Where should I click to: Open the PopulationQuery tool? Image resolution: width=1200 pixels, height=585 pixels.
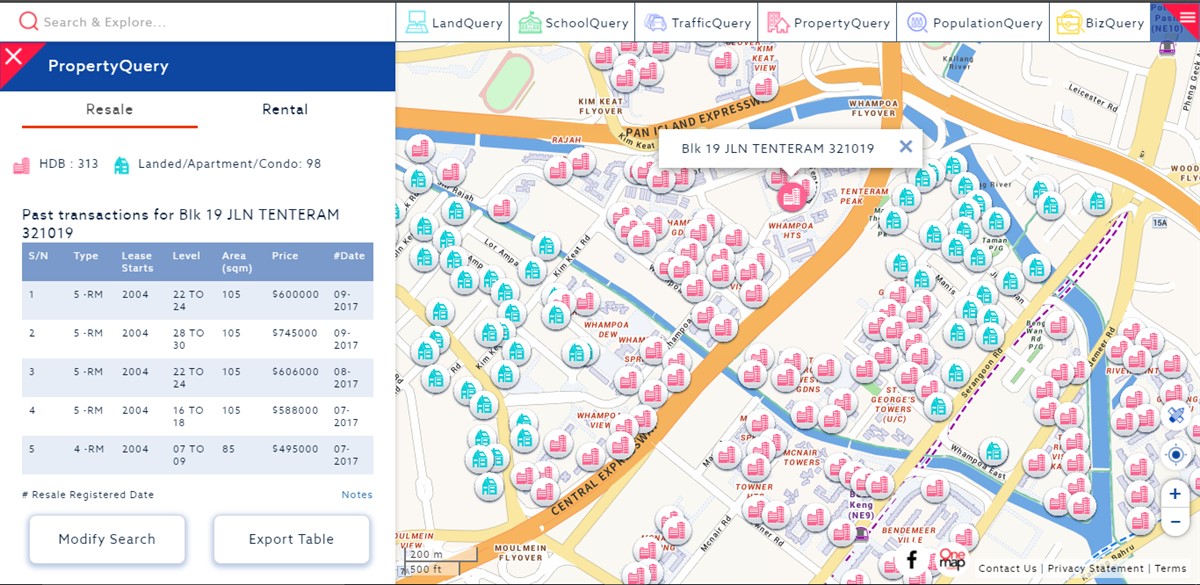click(974, 22)
